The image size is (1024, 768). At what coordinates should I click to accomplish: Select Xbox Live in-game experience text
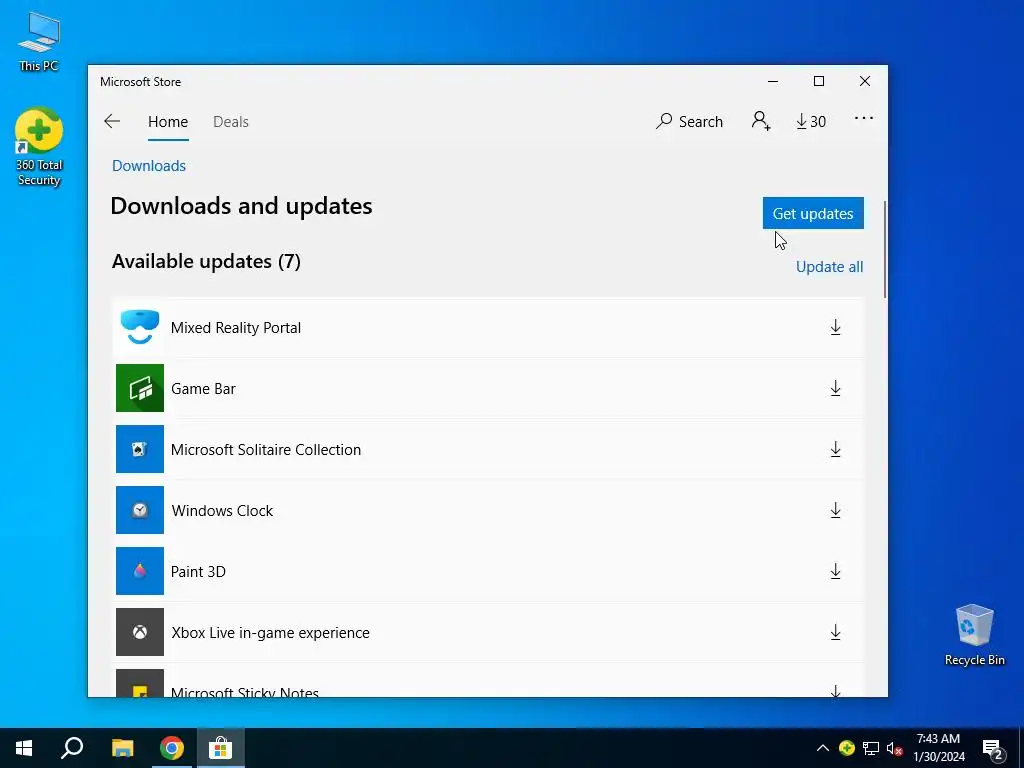(270, 633)
